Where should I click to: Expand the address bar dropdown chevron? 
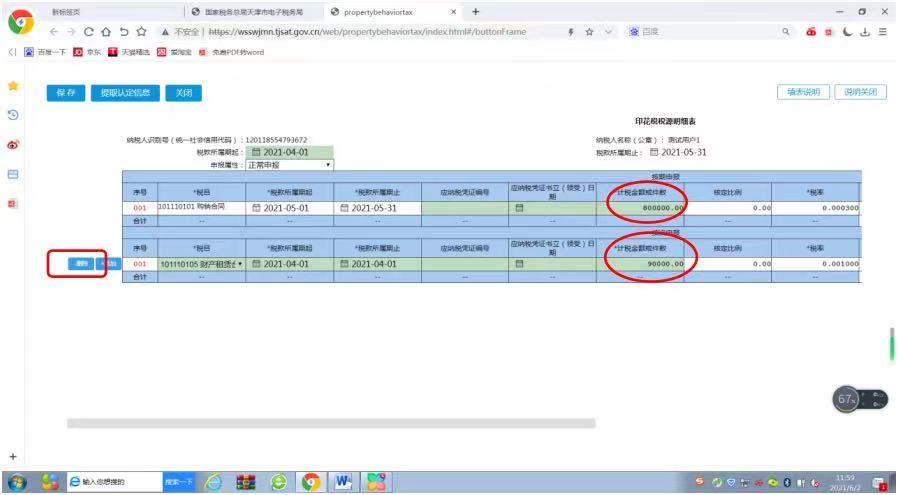click(608, 32)
